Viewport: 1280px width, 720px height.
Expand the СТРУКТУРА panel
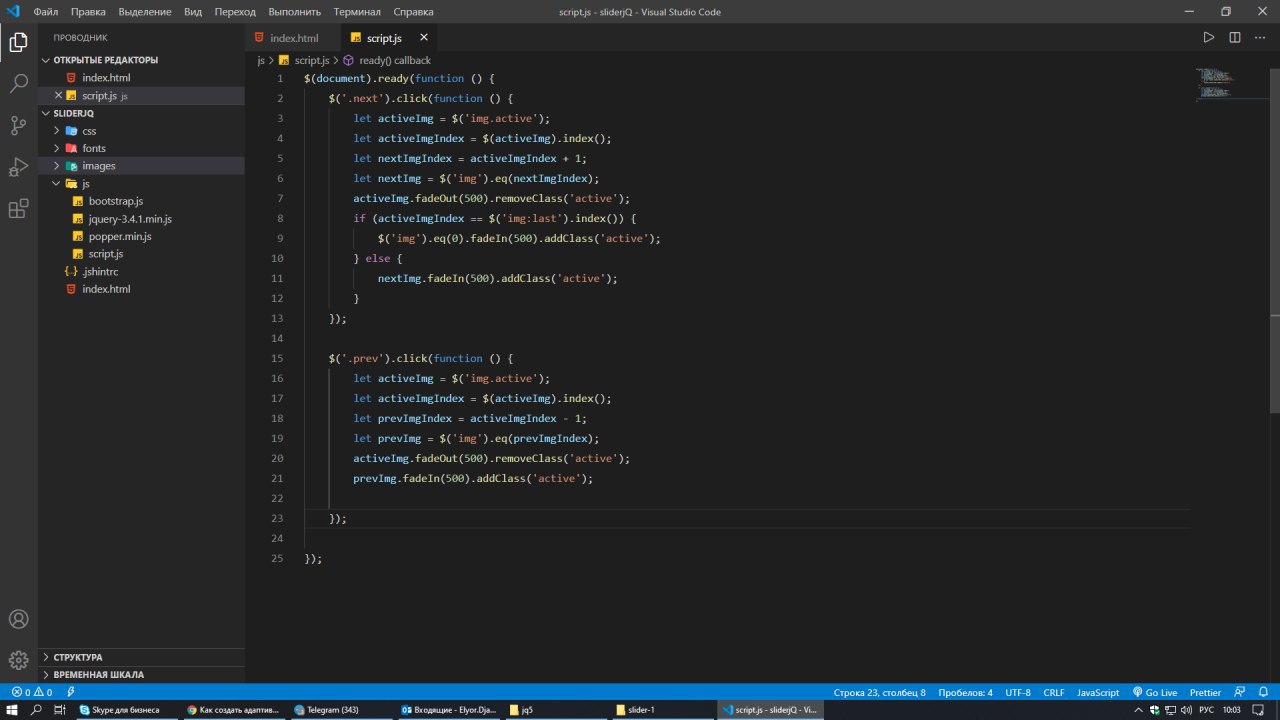coord(77,657)
